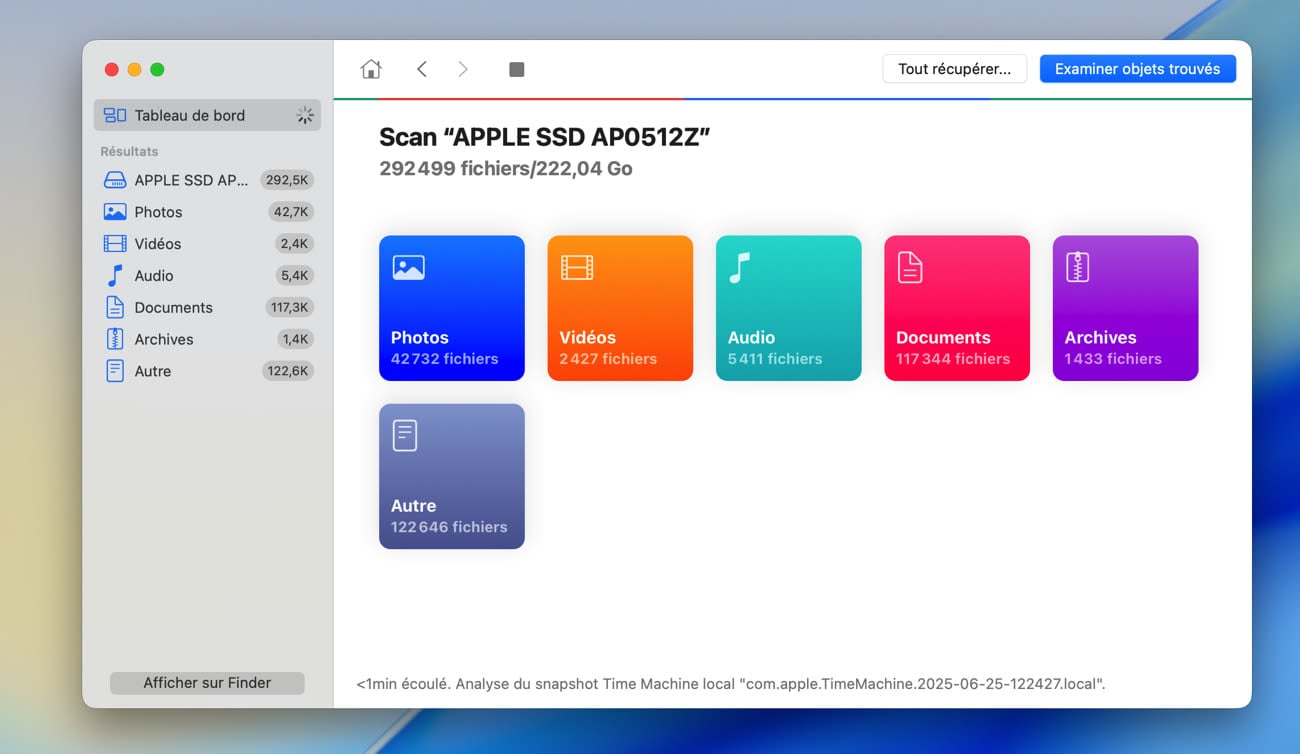Select Documents in sidebar results

pos(207,307)
